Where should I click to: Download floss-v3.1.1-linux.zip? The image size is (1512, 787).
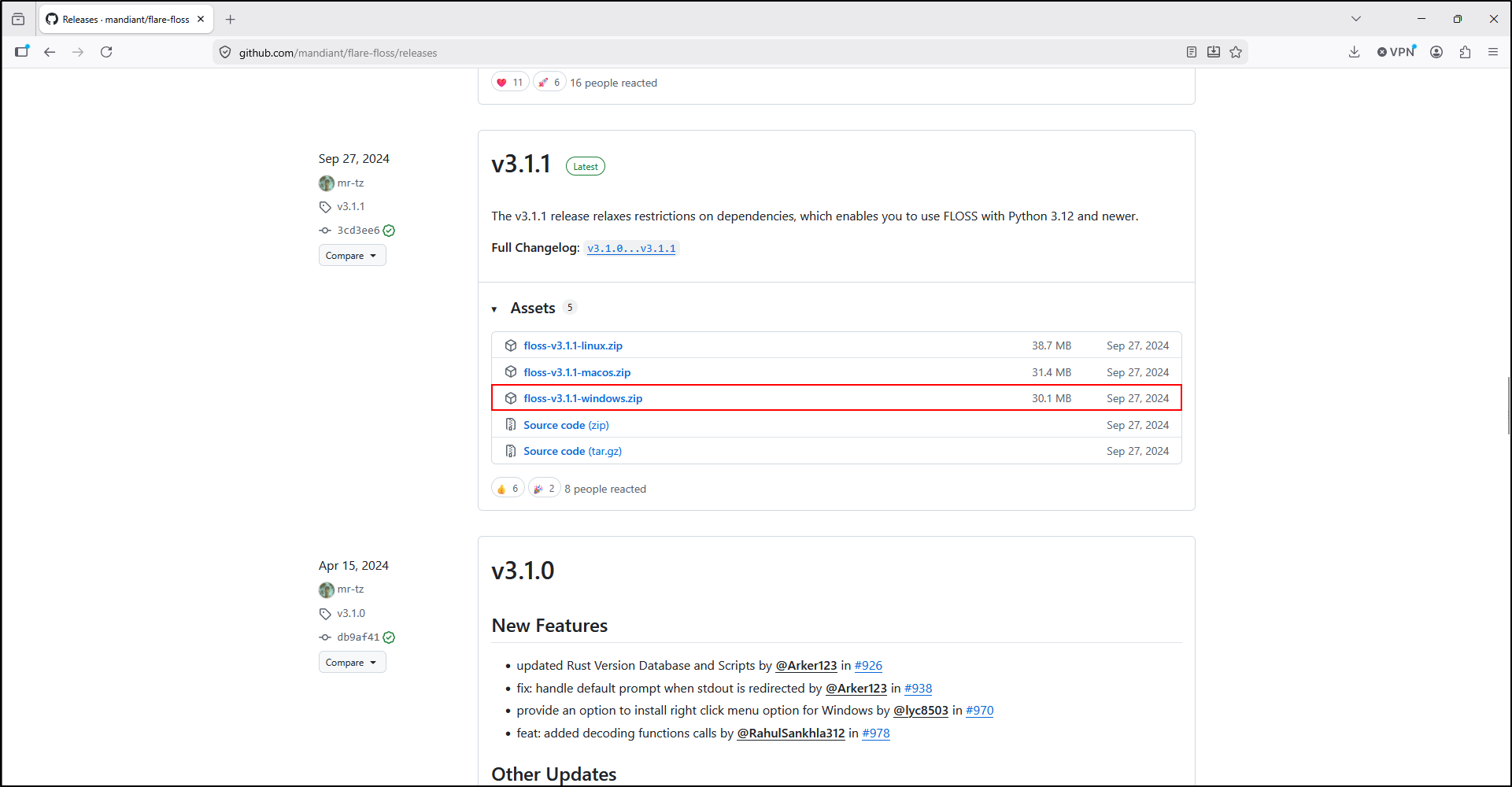click(573, 345)
